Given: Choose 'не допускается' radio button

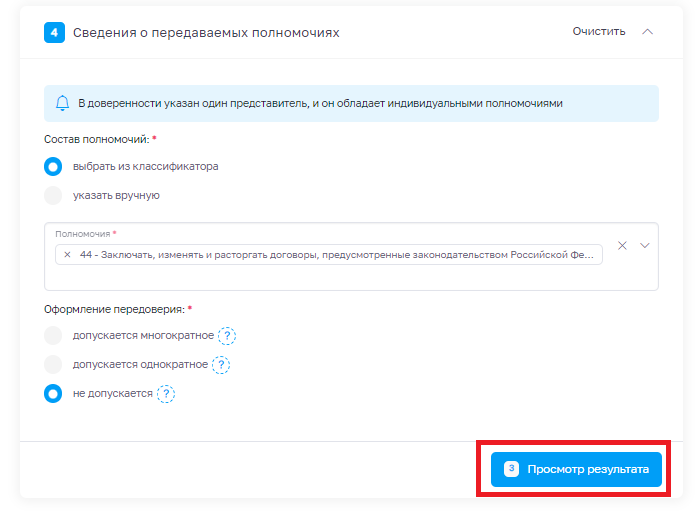Looking at the screenshot, I should click(53, 394).
